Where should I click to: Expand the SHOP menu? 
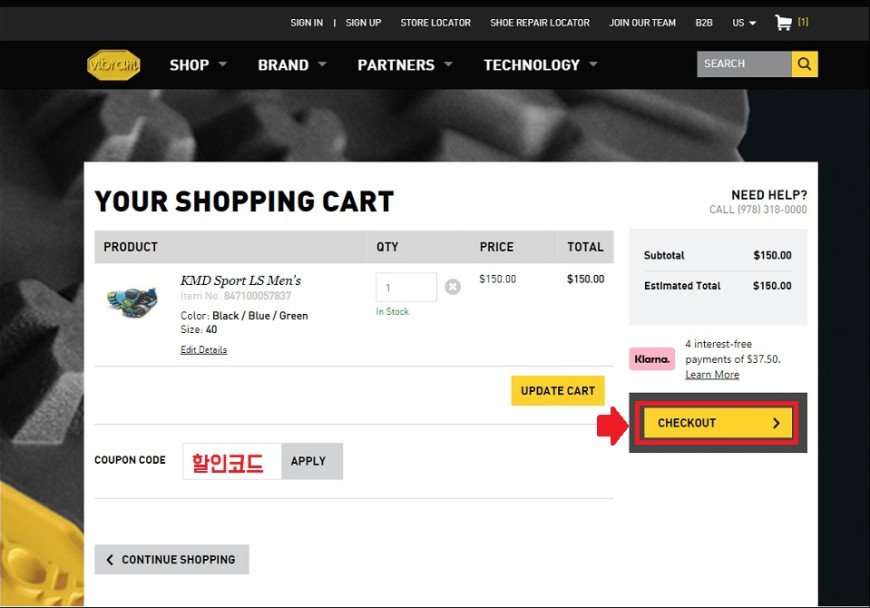tap(198, 65)
